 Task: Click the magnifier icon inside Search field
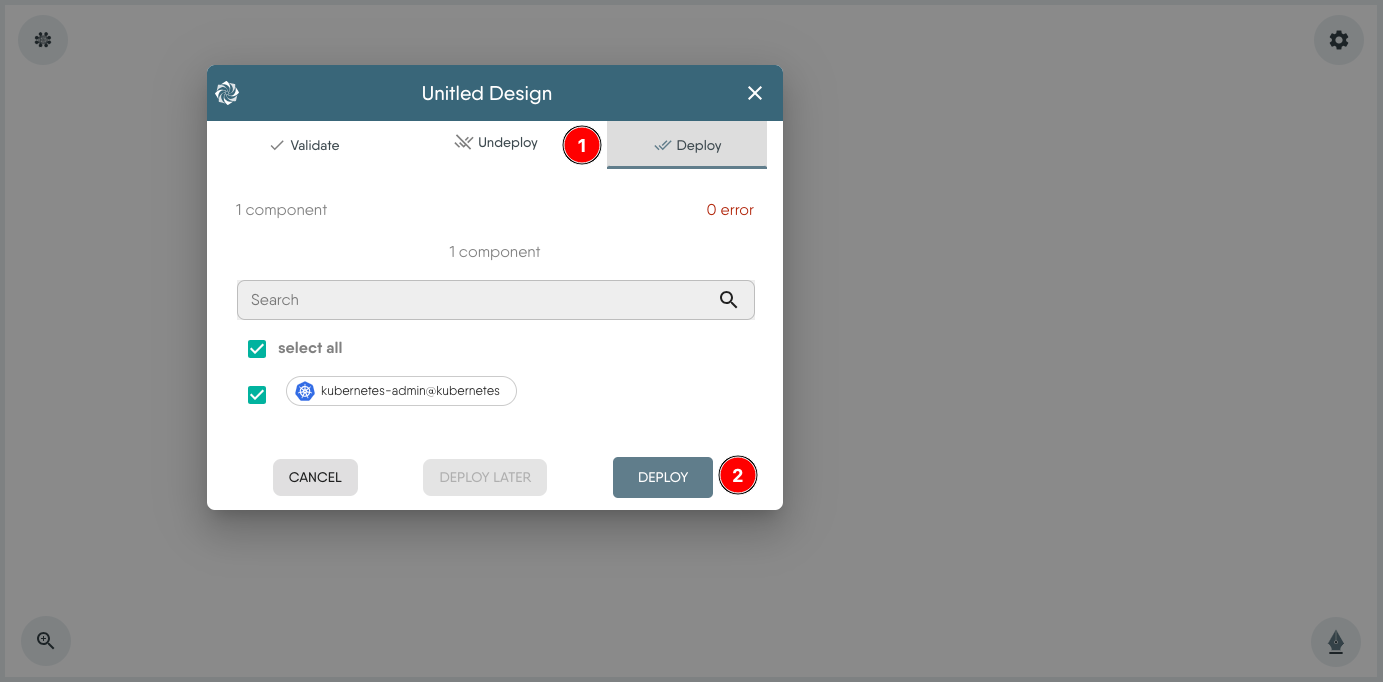tap(728, 300)
